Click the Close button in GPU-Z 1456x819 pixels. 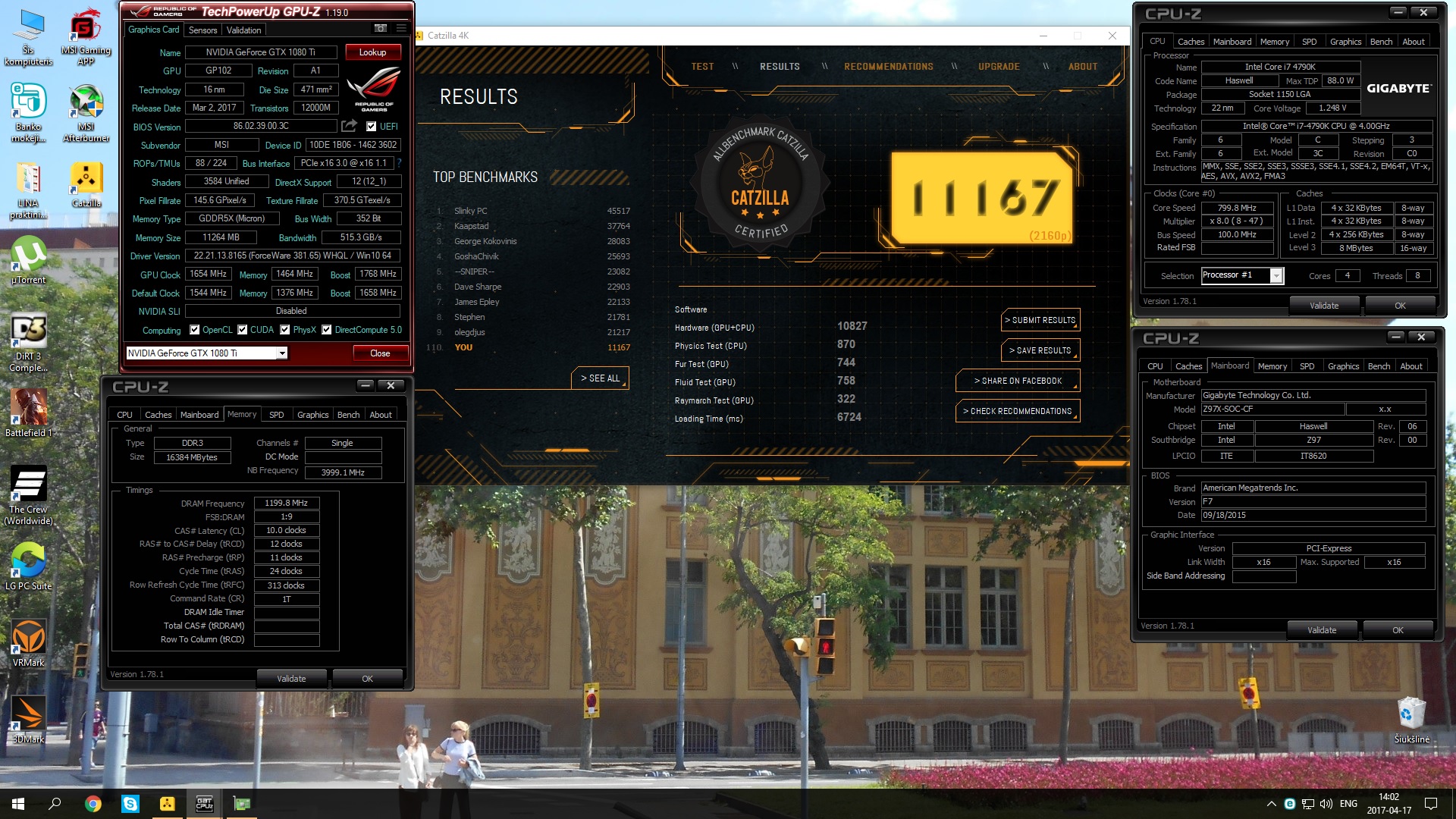[380, 353]
